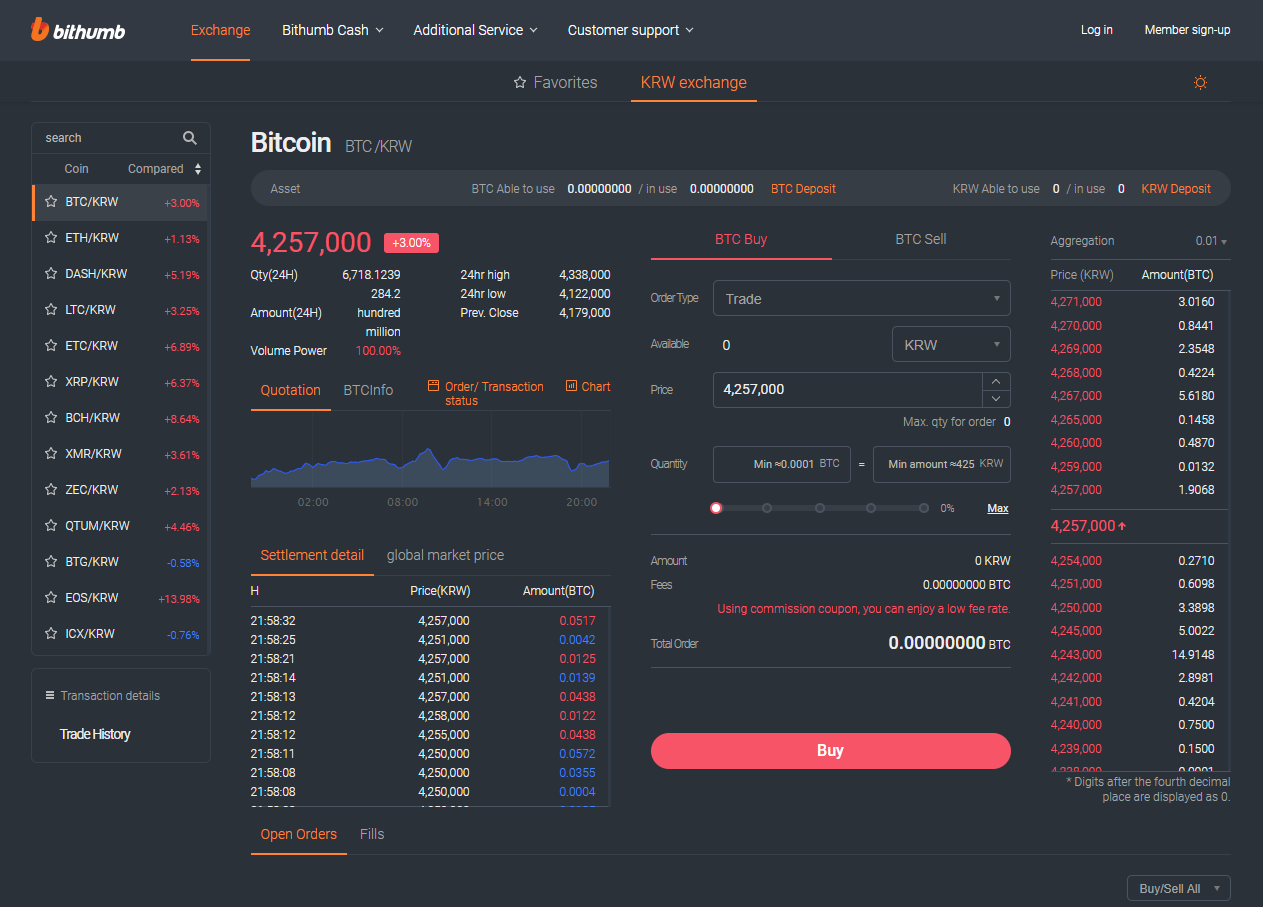The image size is (1263, 907).
Task: Select order book price 4,243,000
Action: (1076, 655)
